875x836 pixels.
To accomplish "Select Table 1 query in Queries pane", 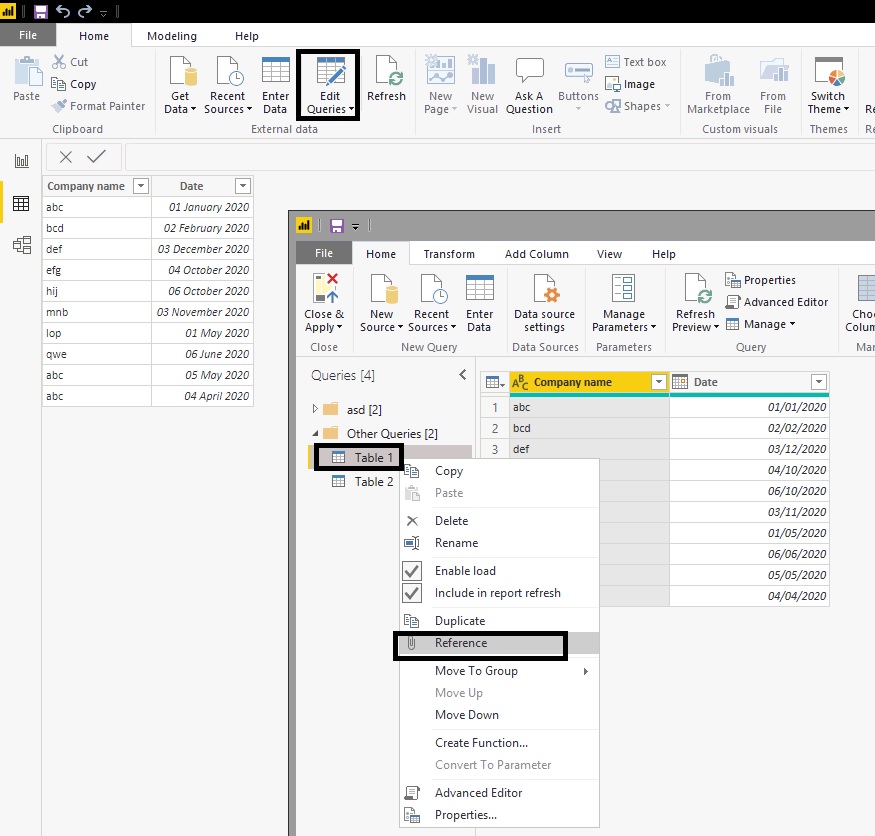I will click(363, 458).
